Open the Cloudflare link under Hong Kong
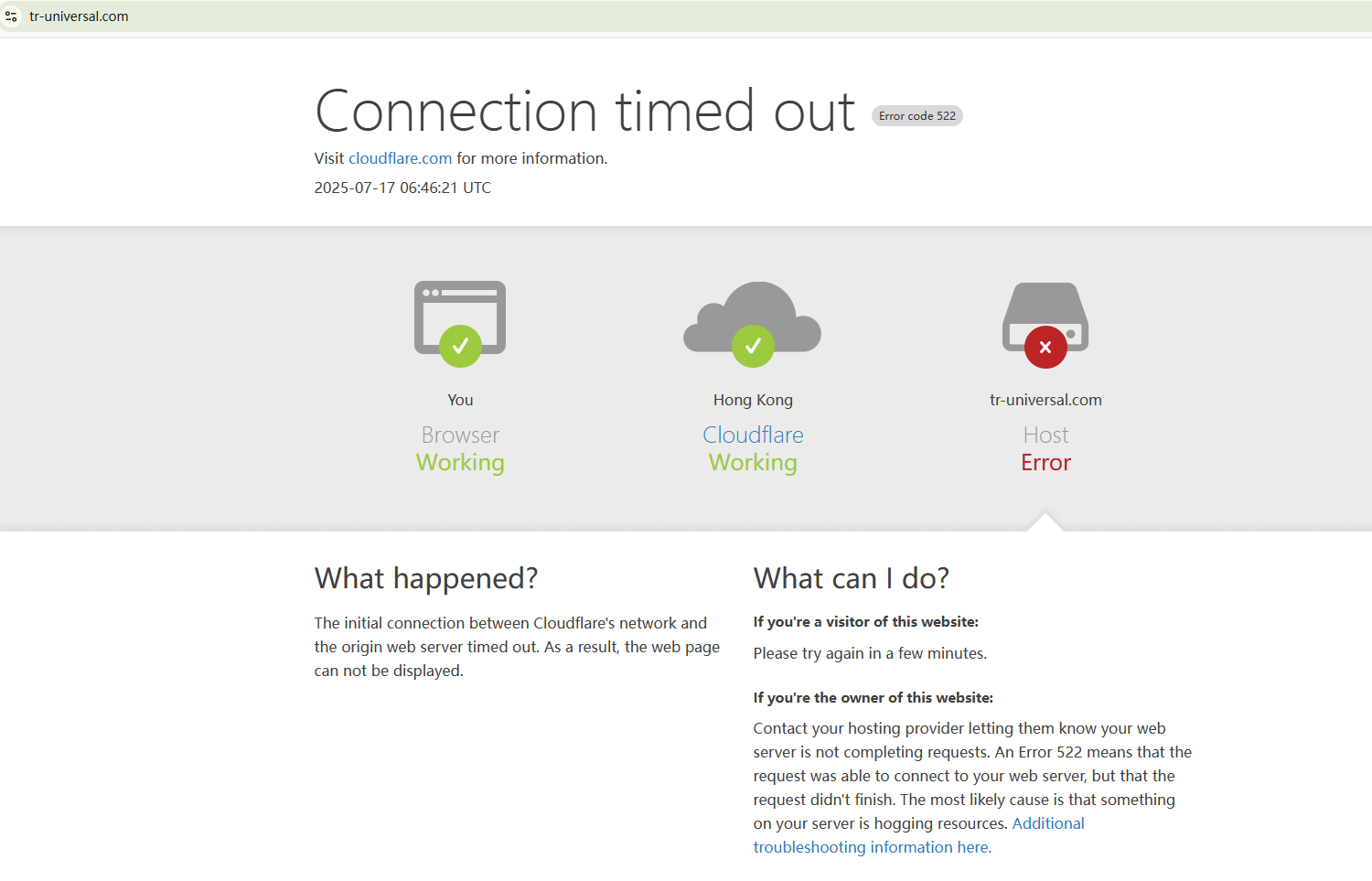This screenshot has width=1372, height=881. pyautogui.click(x=753, y=435)
